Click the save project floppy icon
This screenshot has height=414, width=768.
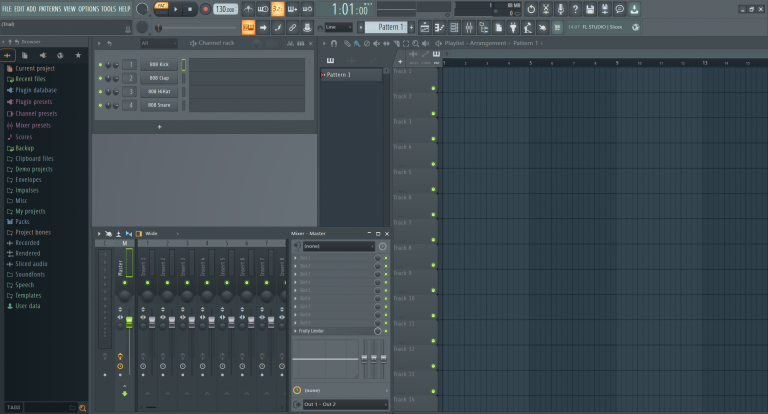click(x=590, y=9)
